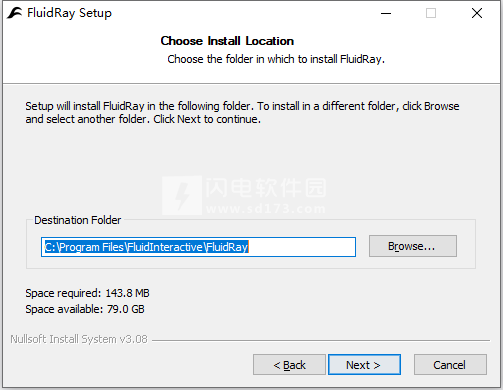Close the FluidRay Setup dialog
The image size is (503, 390).
click(477, 13)
